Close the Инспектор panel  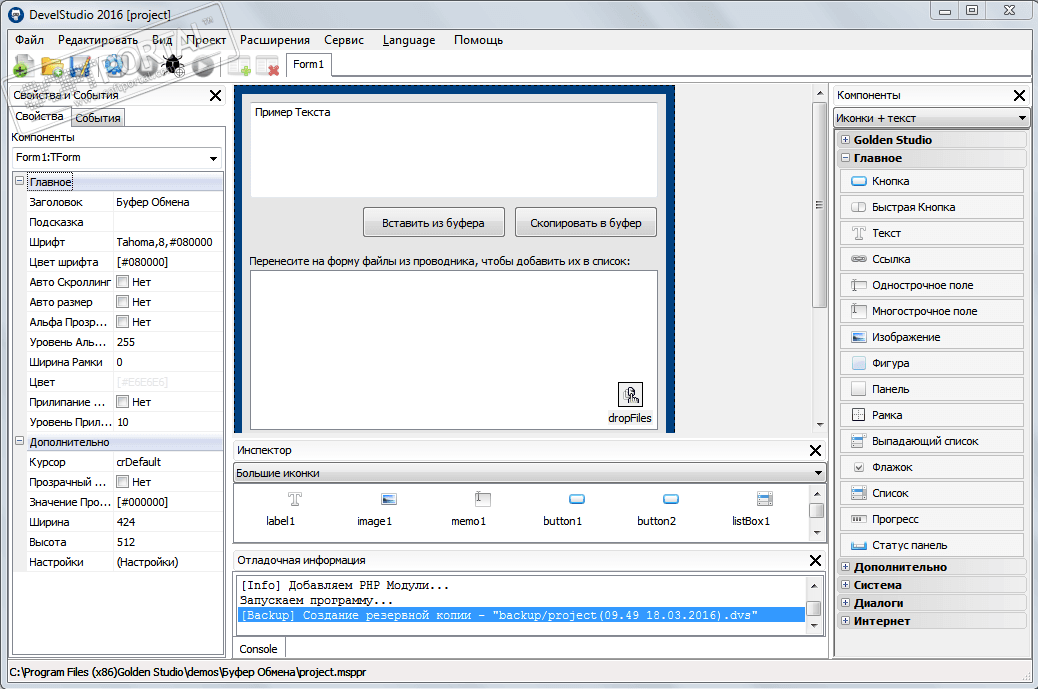816,451
